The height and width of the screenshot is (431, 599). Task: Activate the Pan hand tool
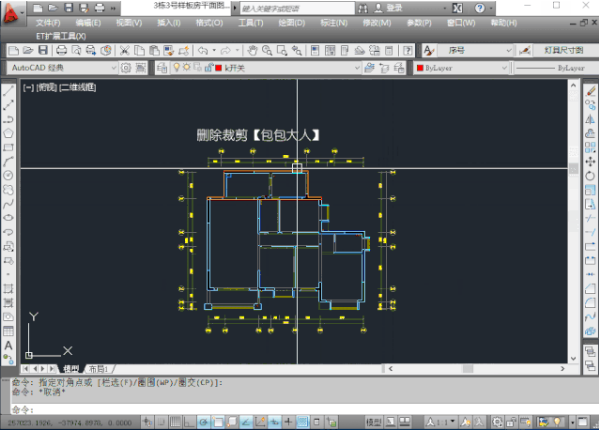(x=252, y=50)
